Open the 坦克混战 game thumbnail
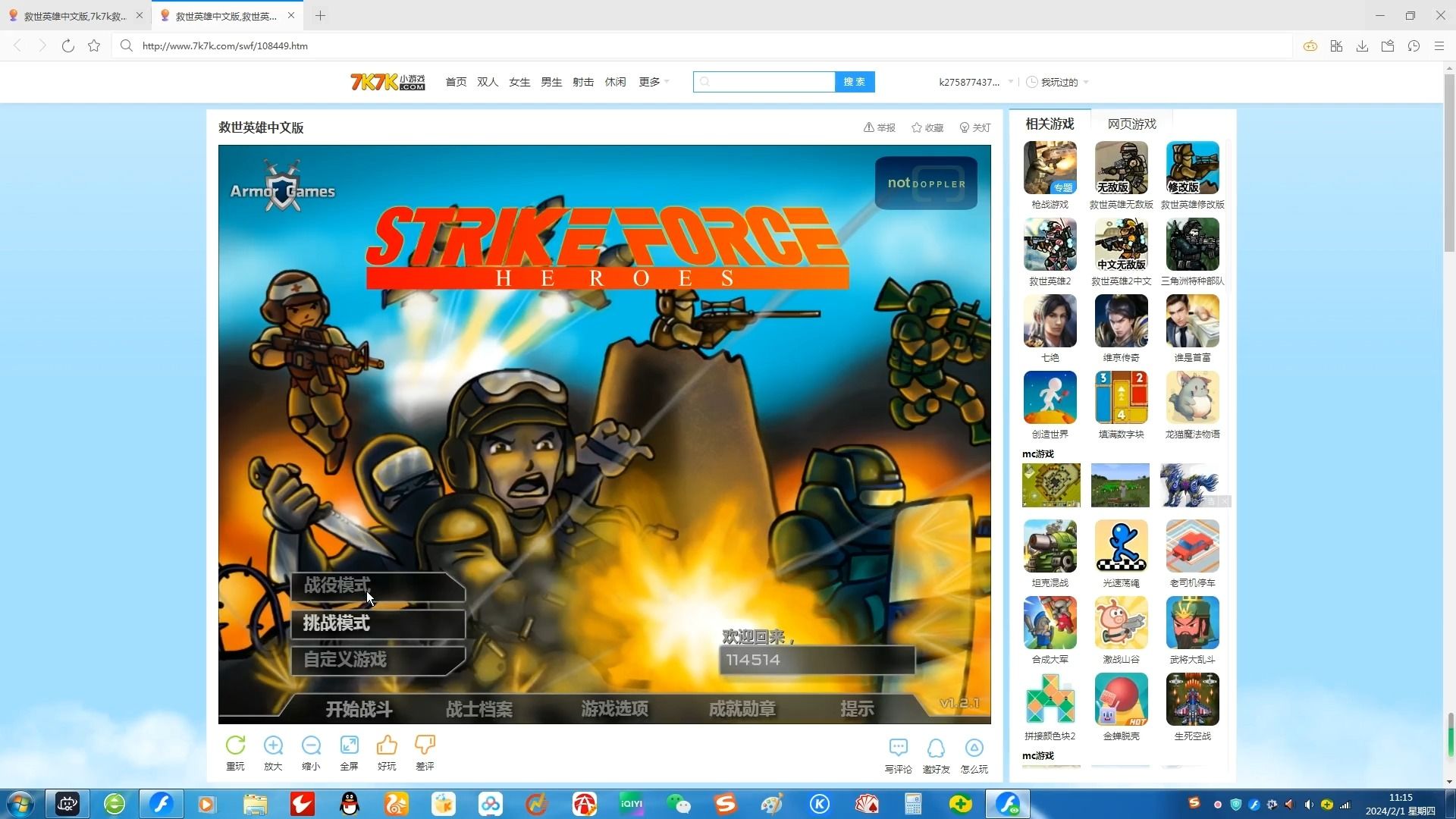 click(x=1050, y=546)
